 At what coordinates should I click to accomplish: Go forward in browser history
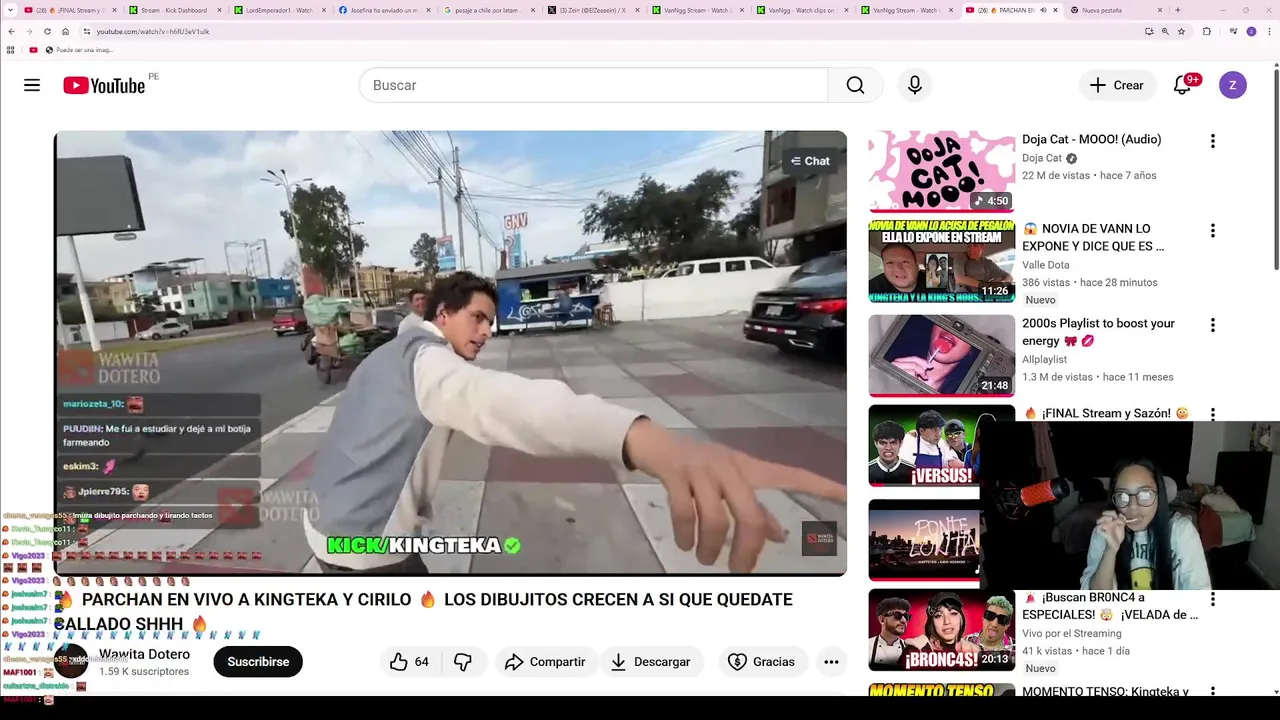click(x=29, y=31)
